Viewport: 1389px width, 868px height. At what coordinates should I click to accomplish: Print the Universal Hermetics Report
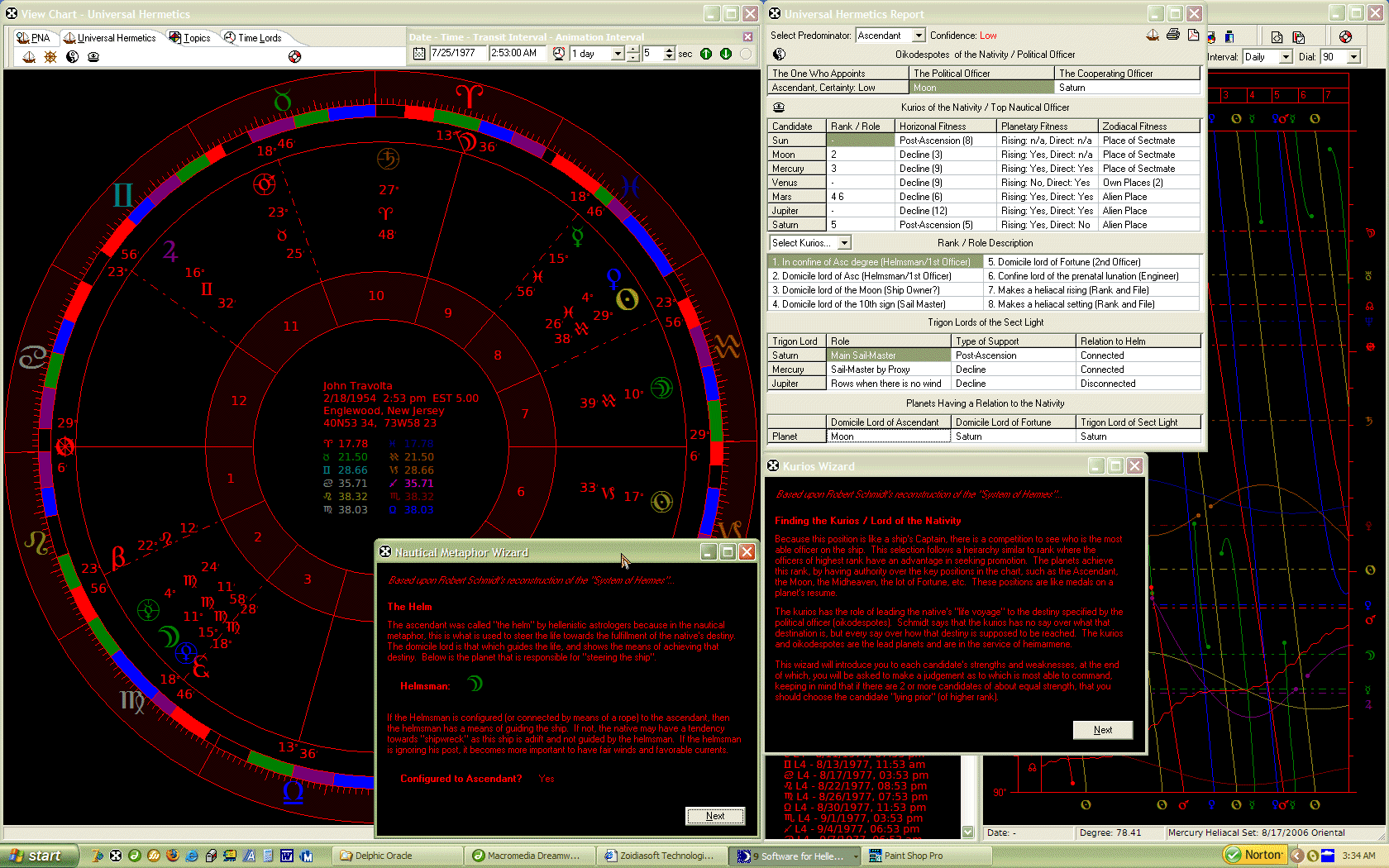(x=1172, y=35)
